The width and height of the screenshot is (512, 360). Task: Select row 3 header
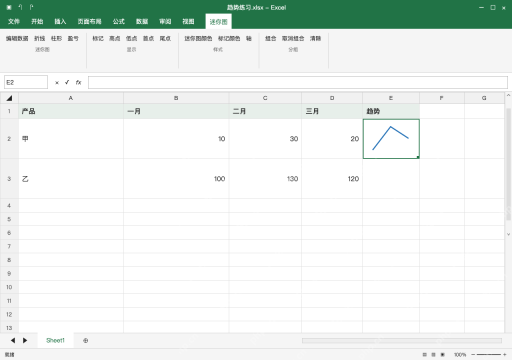(9, 179)
